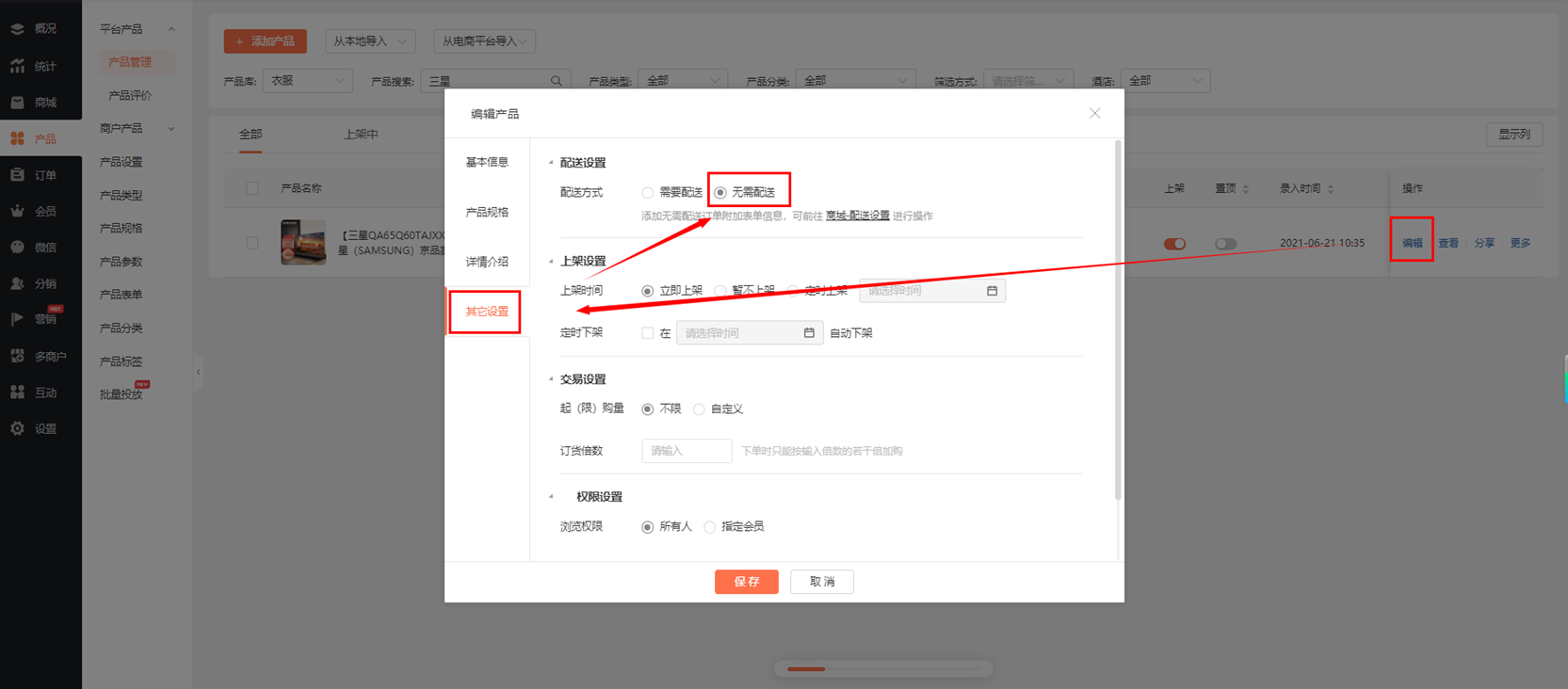The height and width of the screenshot is (689, 1568).
Task: Open the 产品库 dropdown showing 衣服
Action: coord(307,81)
